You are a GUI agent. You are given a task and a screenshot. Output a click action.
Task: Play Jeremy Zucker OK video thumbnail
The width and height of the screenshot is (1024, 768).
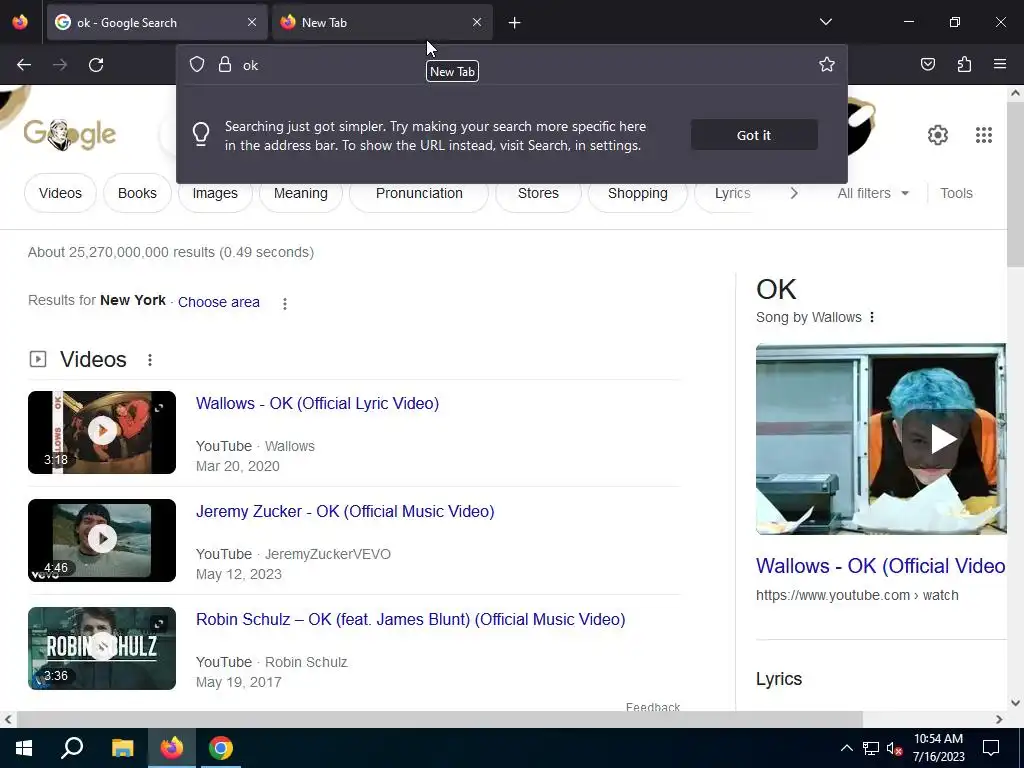102,540
